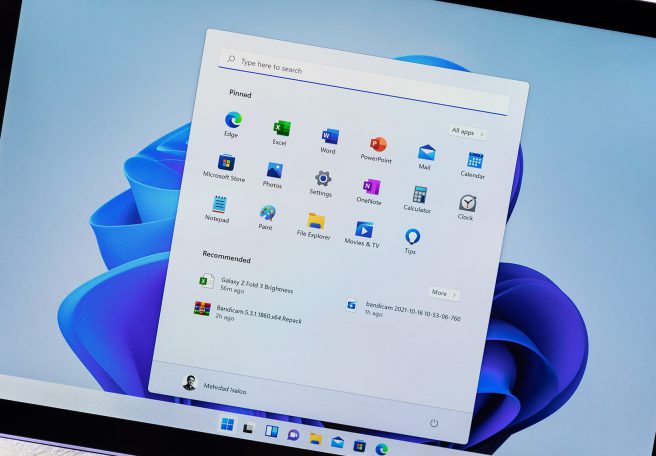
Task: Launch PowerPoint pinned app
Action: (377, 149)
